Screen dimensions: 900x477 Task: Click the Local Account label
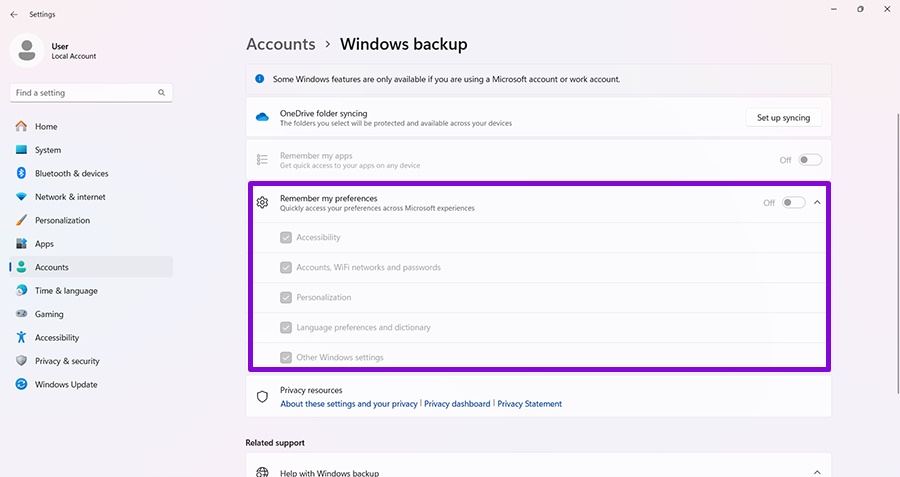tap(74, 56)
